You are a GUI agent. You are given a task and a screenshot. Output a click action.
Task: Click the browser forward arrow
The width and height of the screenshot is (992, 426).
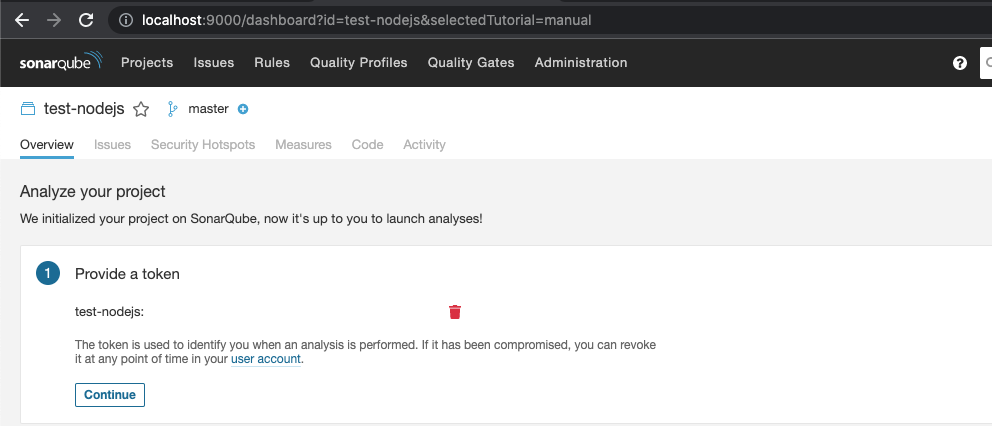pyautogui.click(x=54, y=20)
